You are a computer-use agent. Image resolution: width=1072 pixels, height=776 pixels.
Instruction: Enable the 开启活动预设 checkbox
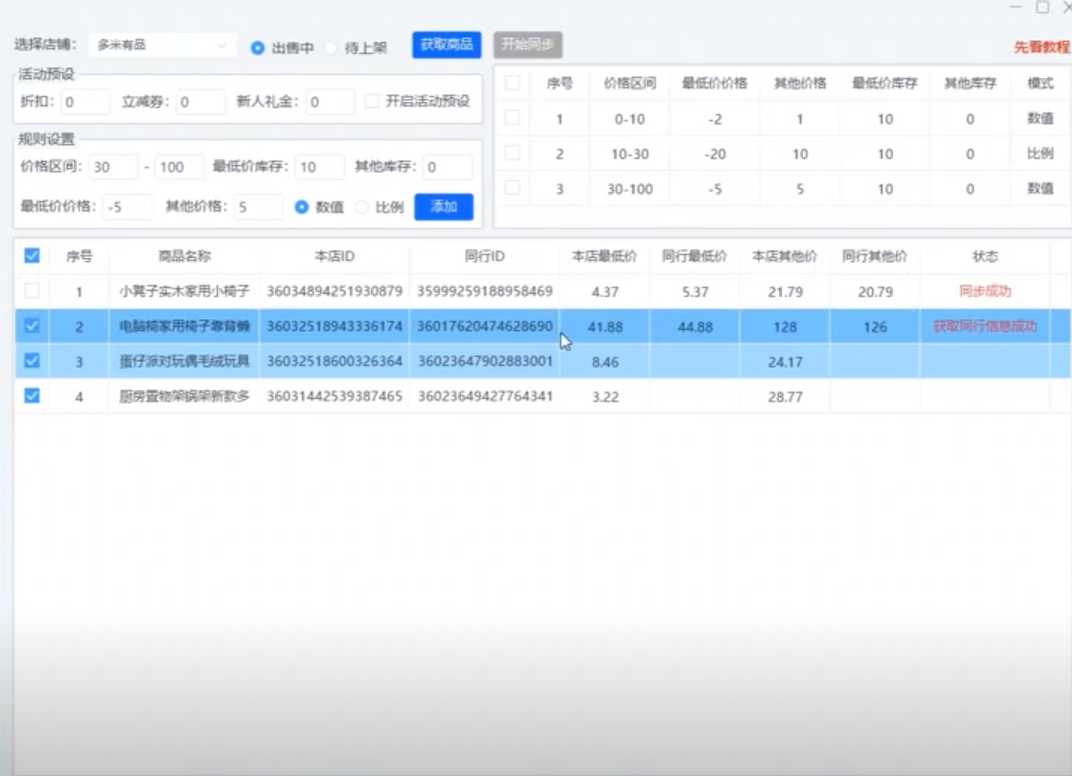[372, 101]
